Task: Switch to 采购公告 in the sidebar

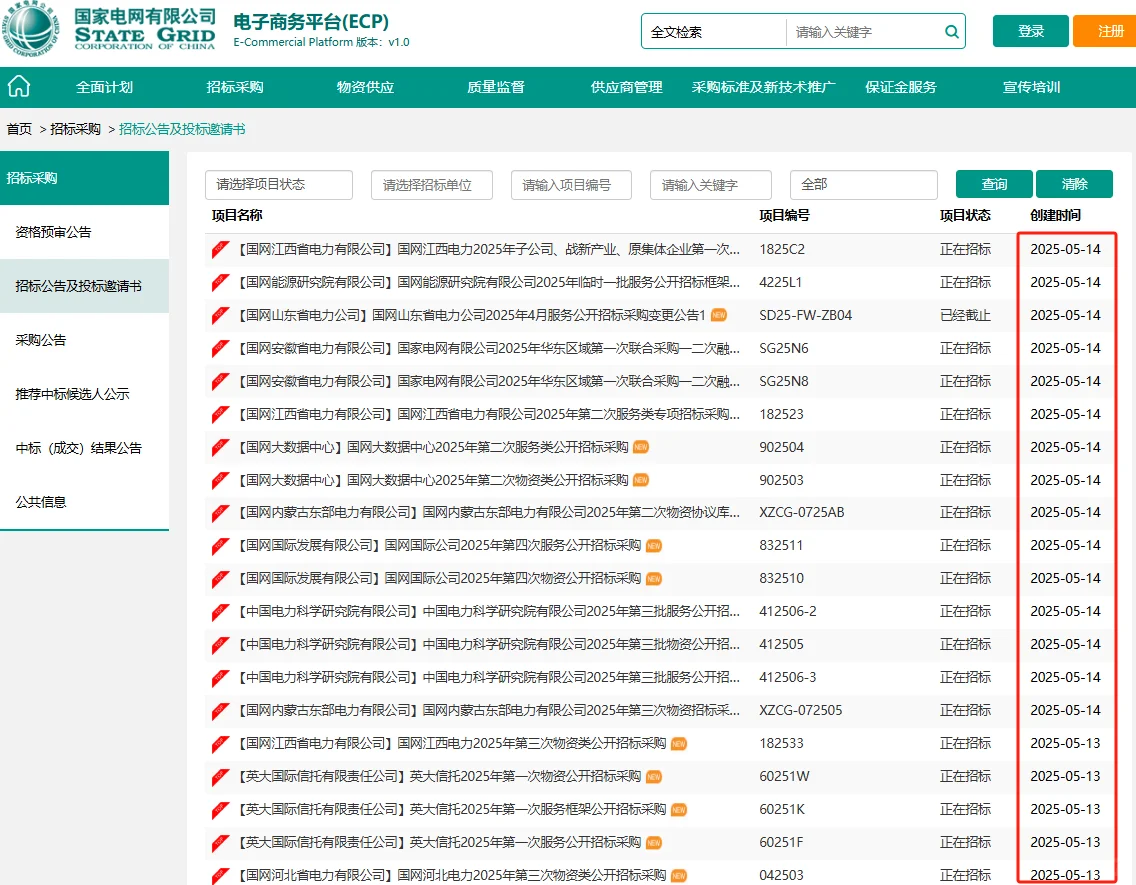Action: click(40, 338)
